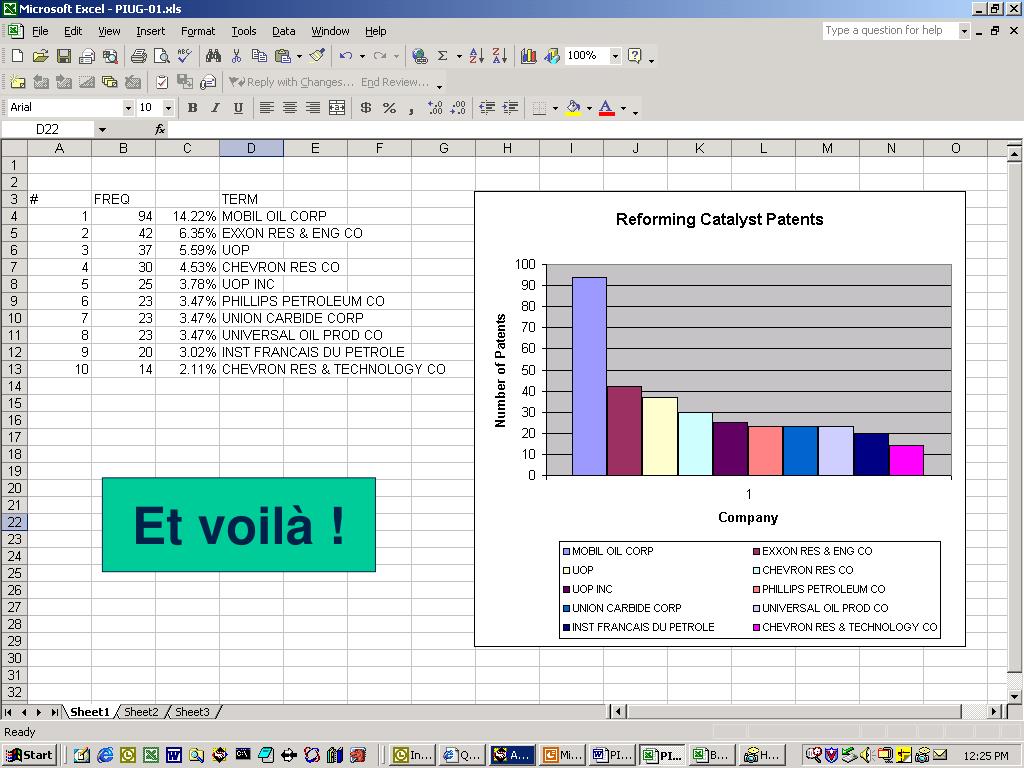Click the Merge and Center icon
Image resolution: width=1024 pixels, height=768 pixels.
[337, 108]
